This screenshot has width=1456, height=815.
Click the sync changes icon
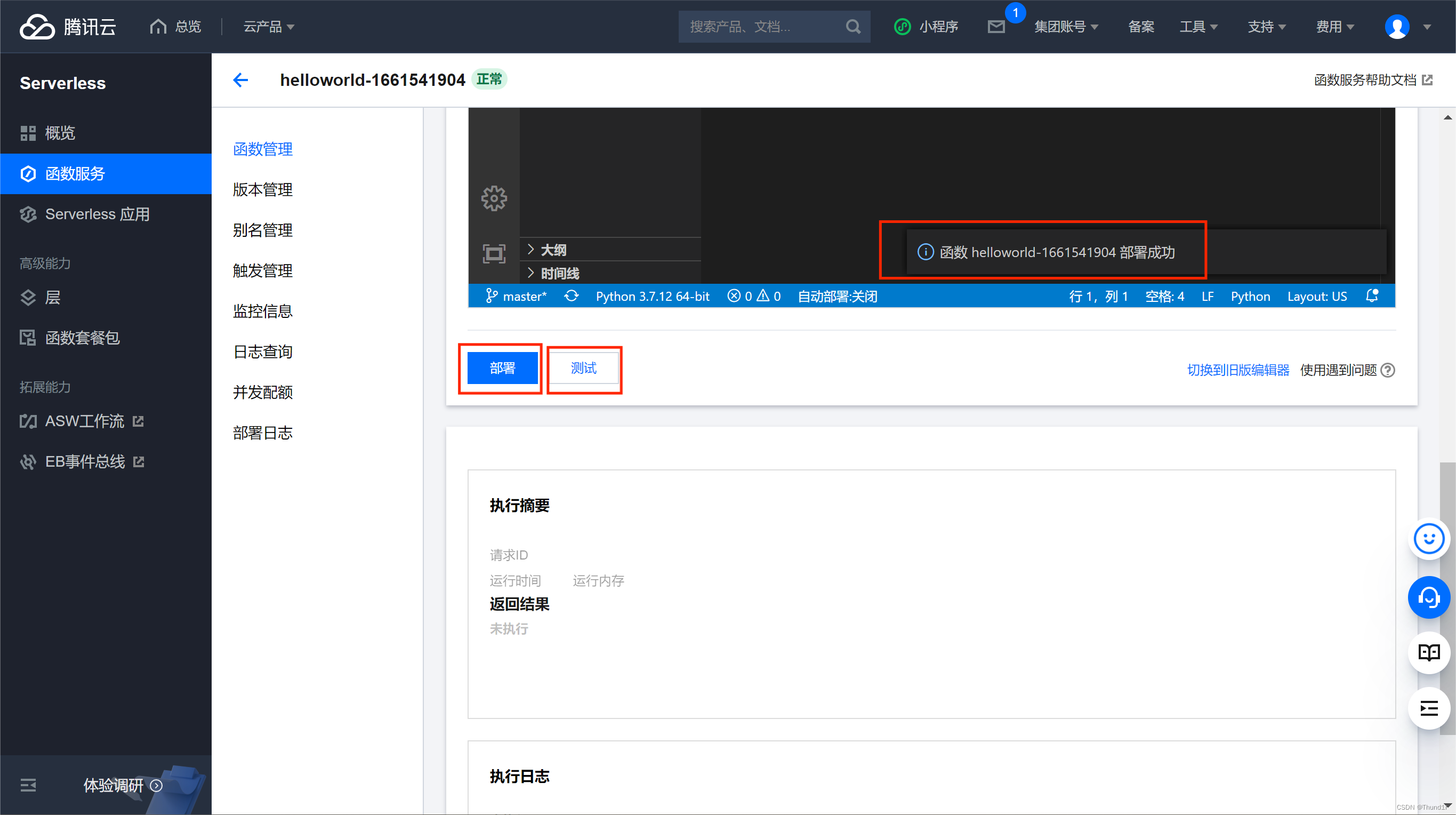(572, 296)
